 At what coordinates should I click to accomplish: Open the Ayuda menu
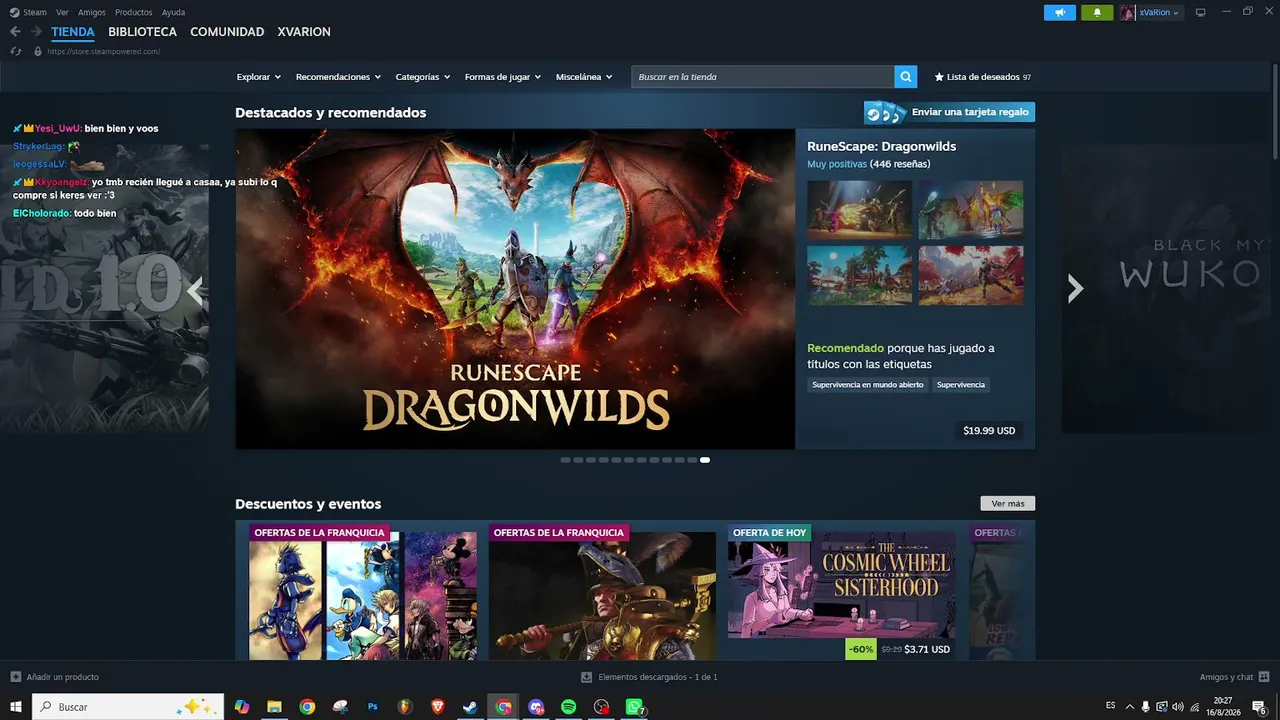[x=173, y=12]
